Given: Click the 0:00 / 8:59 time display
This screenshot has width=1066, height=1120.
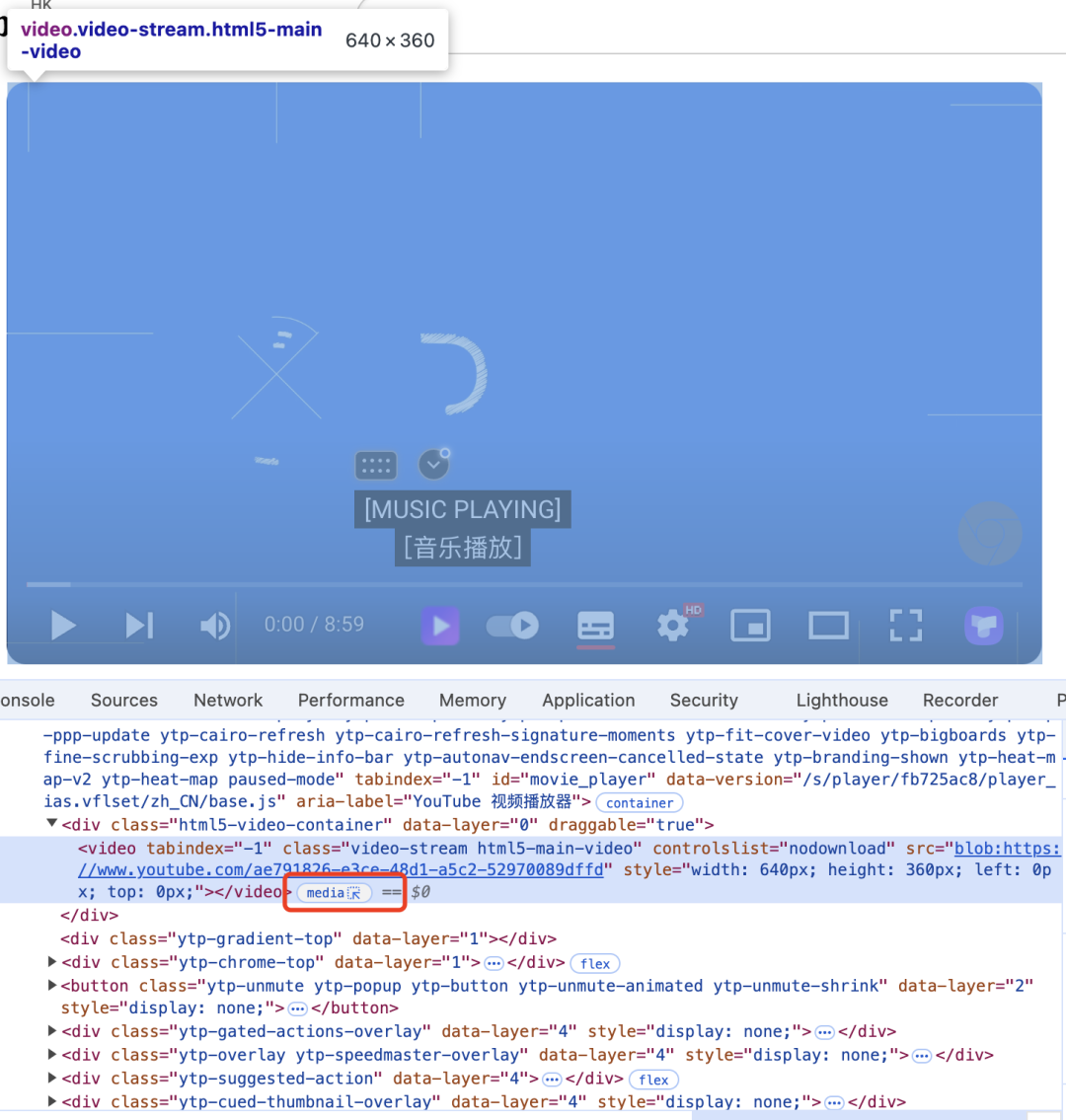Looking at the screenshot, I should (314, 625).
